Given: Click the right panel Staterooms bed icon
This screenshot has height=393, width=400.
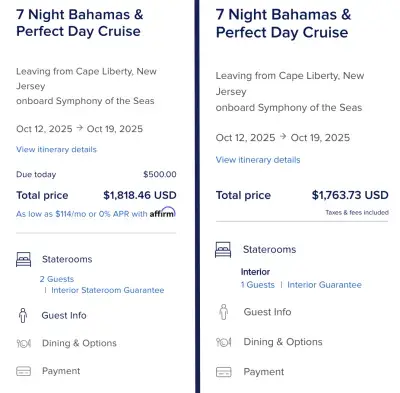Looking at the screenshot, I should coord(223,250).
